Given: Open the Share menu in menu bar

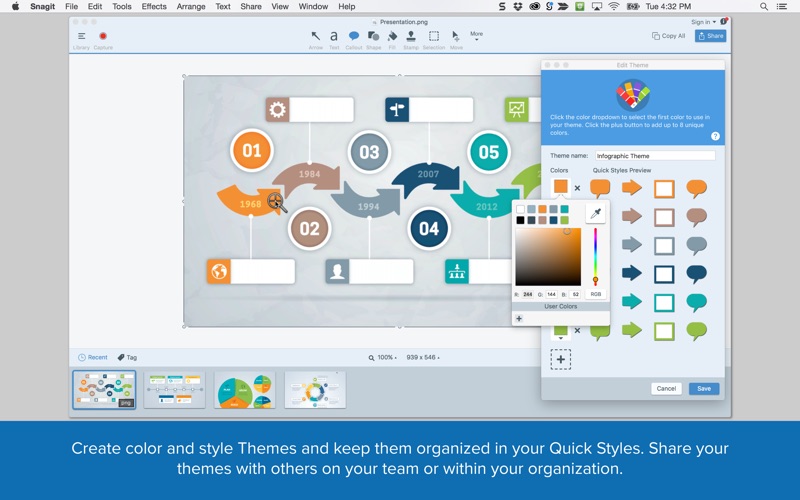Looking at the screenshot, I should click(x=251, y=7).
